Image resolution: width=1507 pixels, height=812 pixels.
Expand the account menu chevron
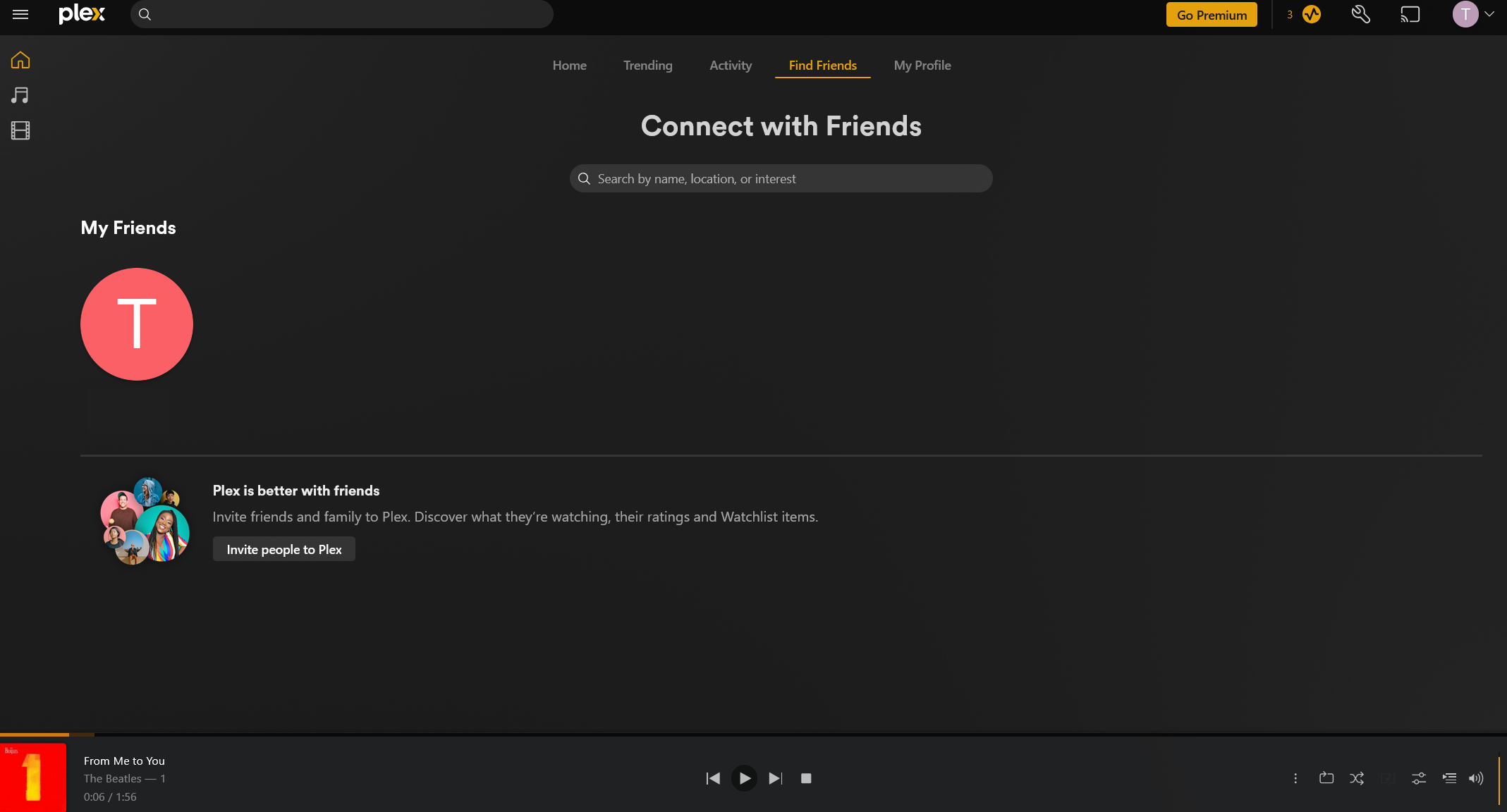(1491, 14)
